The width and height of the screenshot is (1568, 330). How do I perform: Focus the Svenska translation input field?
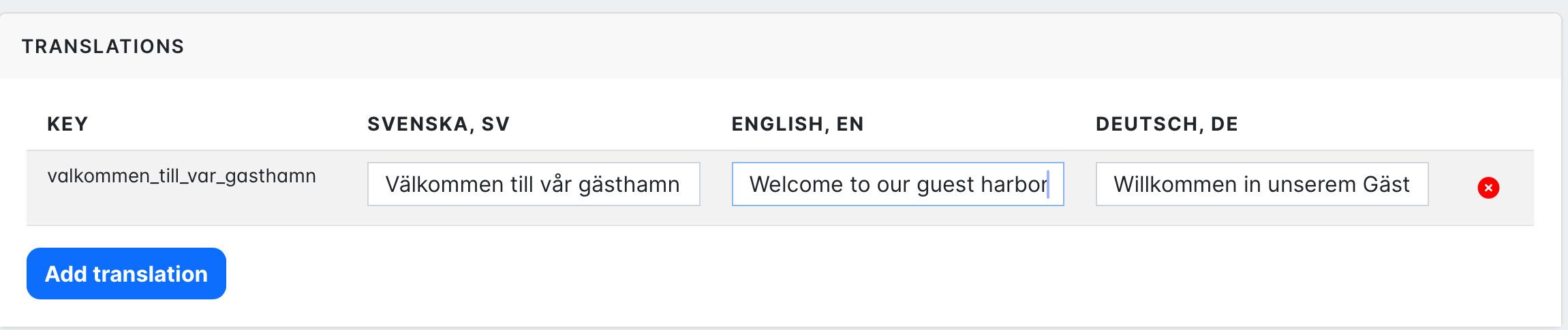[x=533, y=184]
